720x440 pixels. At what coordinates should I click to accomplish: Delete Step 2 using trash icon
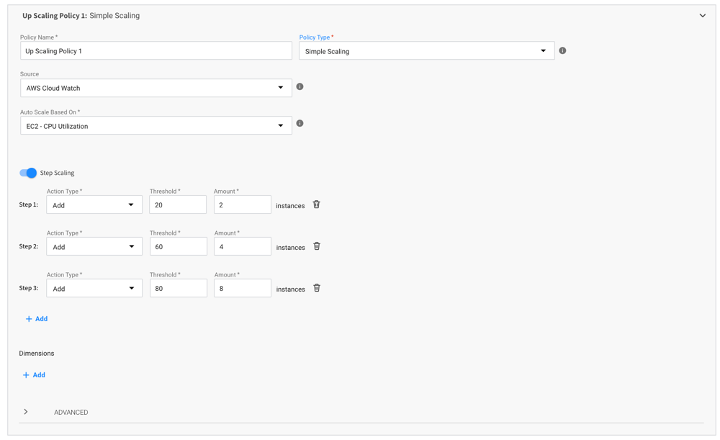[x=317, y=246]
